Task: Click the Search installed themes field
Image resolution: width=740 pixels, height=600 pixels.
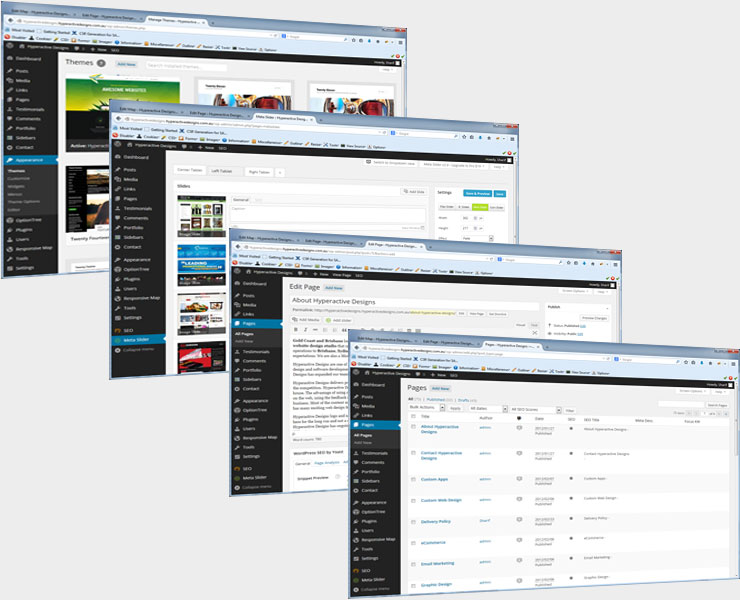Action: click(186, 66)
